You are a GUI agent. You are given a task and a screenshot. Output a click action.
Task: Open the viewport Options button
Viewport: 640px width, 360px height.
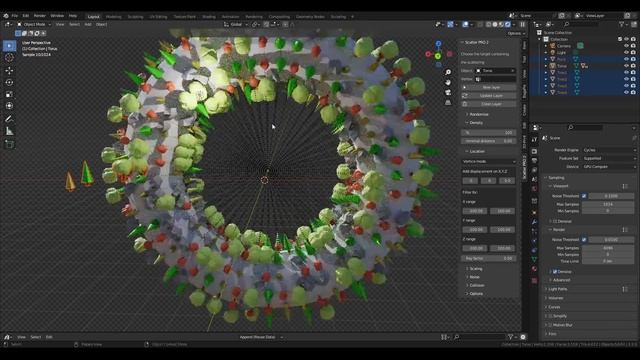515,33
